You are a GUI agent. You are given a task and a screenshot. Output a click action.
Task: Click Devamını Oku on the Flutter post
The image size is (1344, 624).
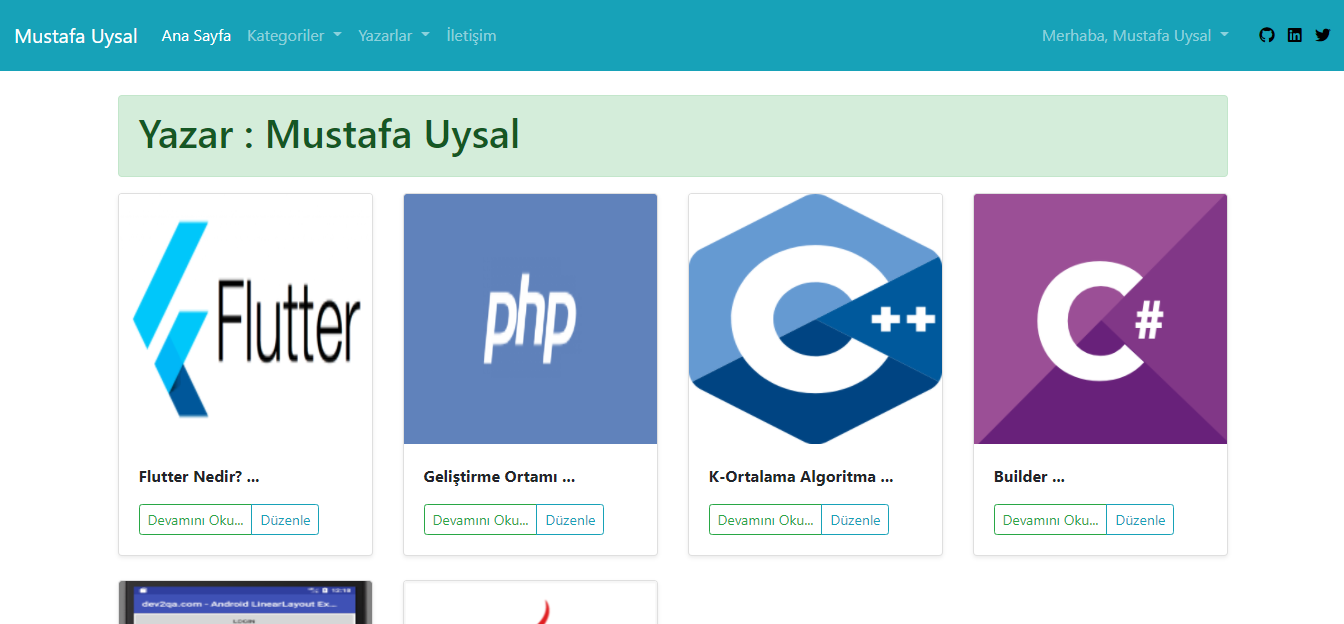[195, 519]
